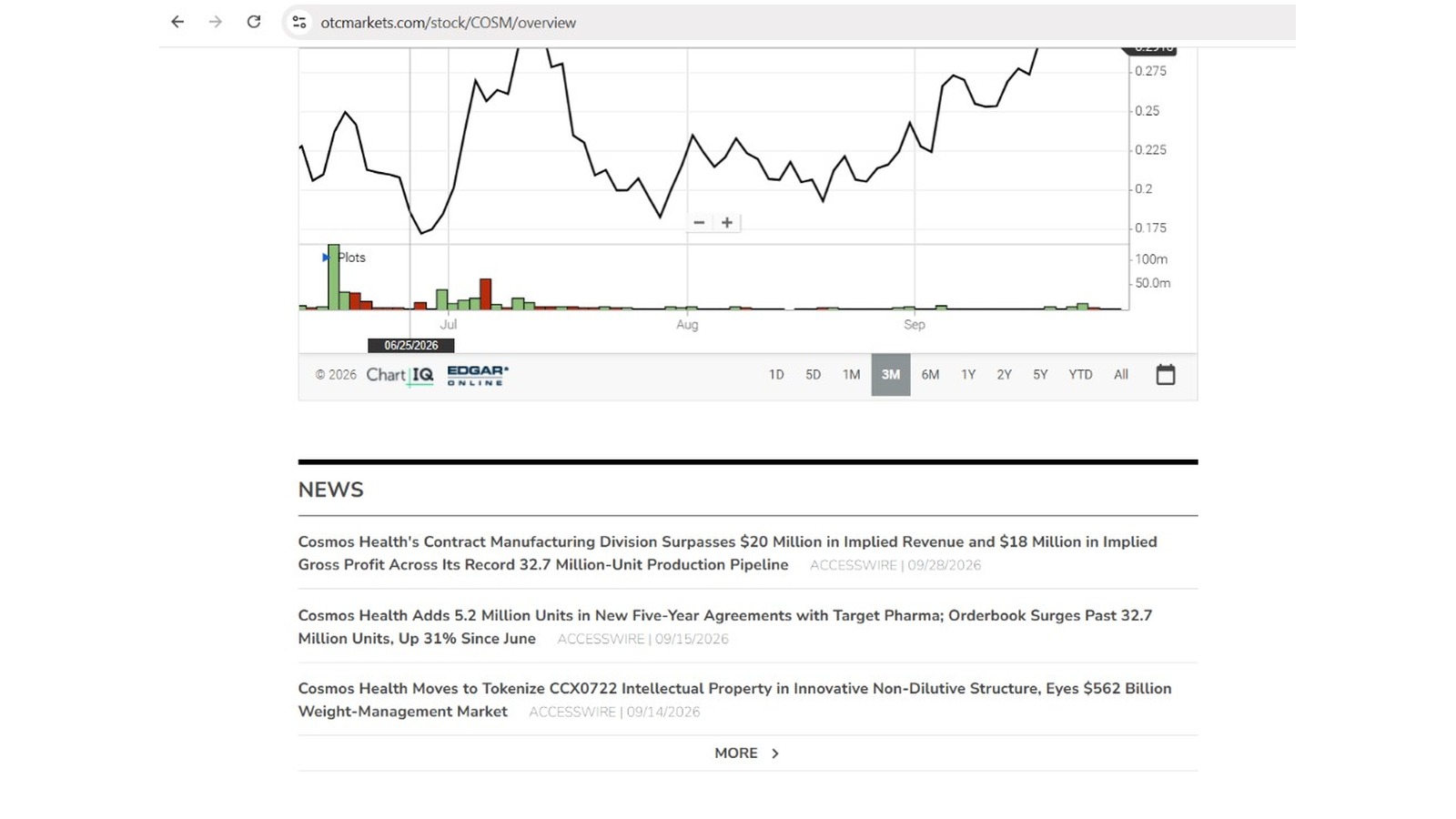The height and width of the screenshot is (819, 1456).
Task: Click the 0.225 price axis label
Action: click(1150, 150)
